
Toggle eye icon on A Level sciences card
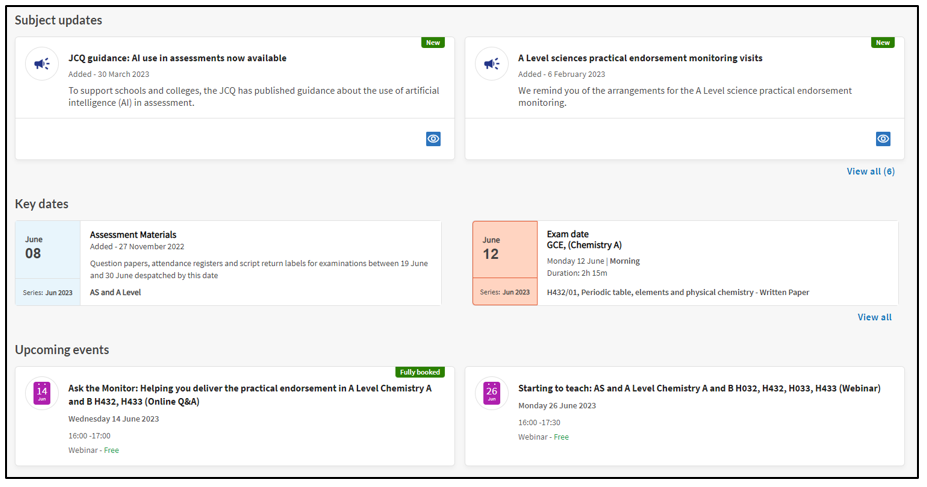[x=883, y=139]
